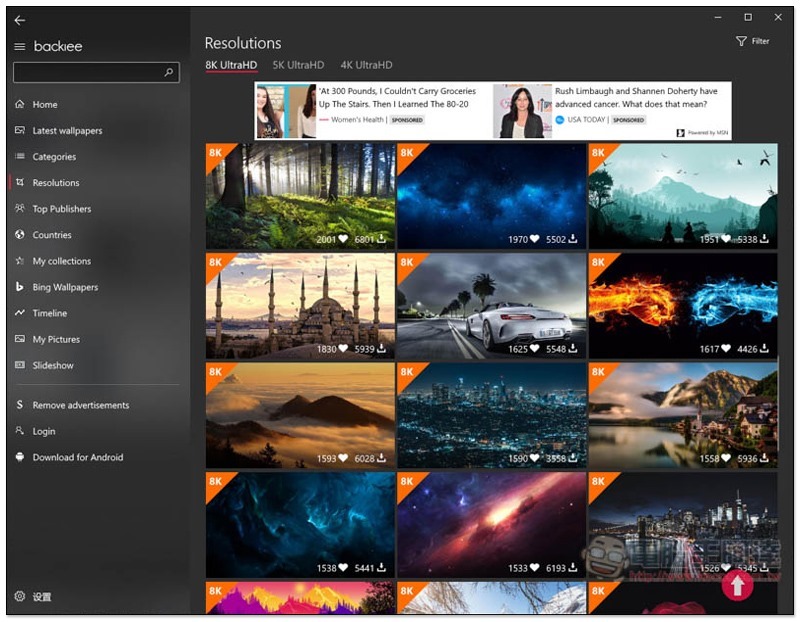Screen dimensions: 800x622
Task: Toggle the hamburger menu next to backiee
Action: (x=20, y=47)
